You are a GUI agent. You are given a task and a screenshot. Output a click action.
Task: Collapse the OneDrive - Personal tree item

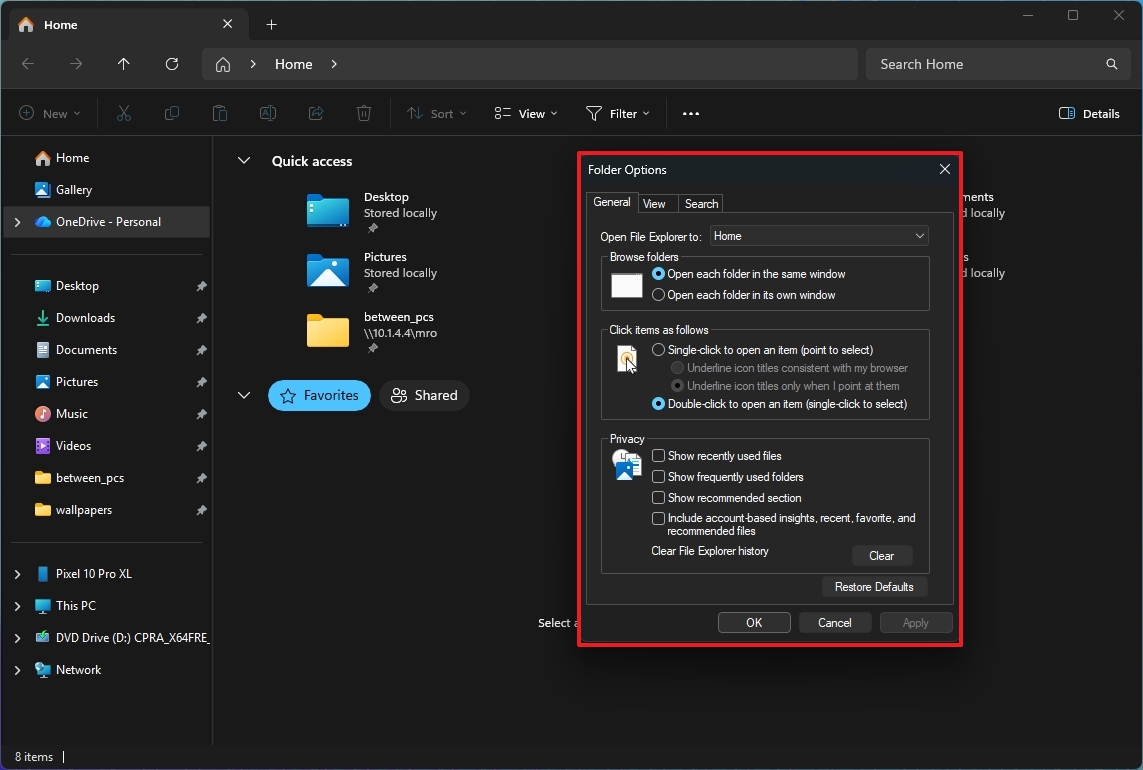17,221
